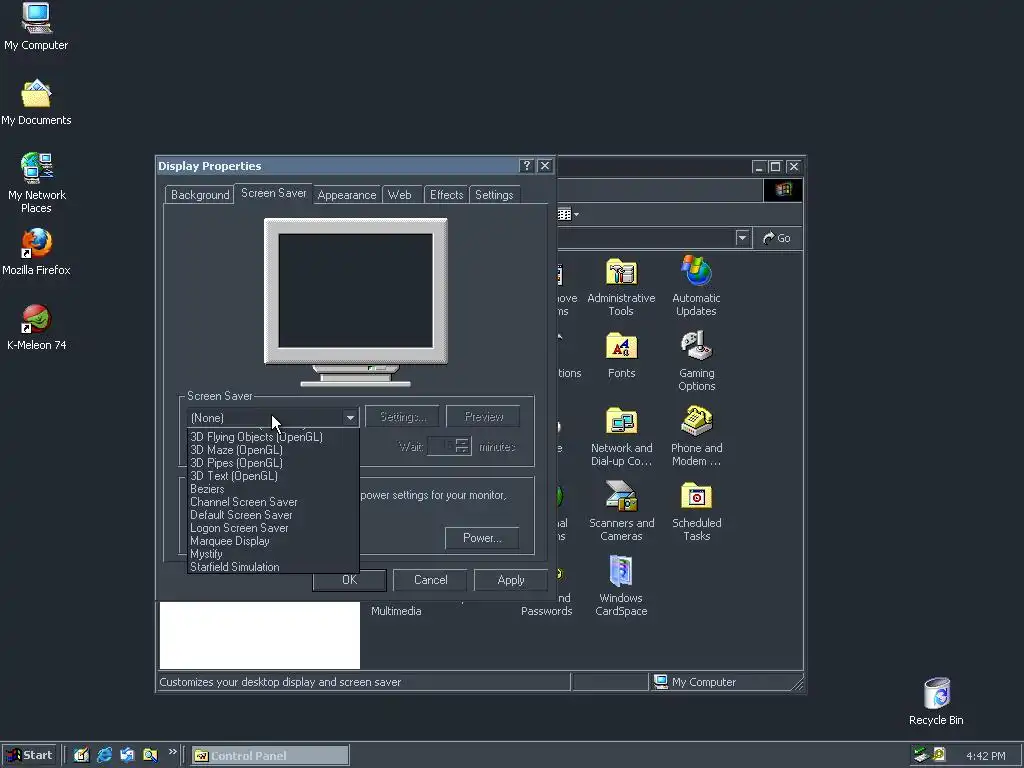
Task: Switch to the Settings tab
Action: pyautogui.click(x=494, y=195)
